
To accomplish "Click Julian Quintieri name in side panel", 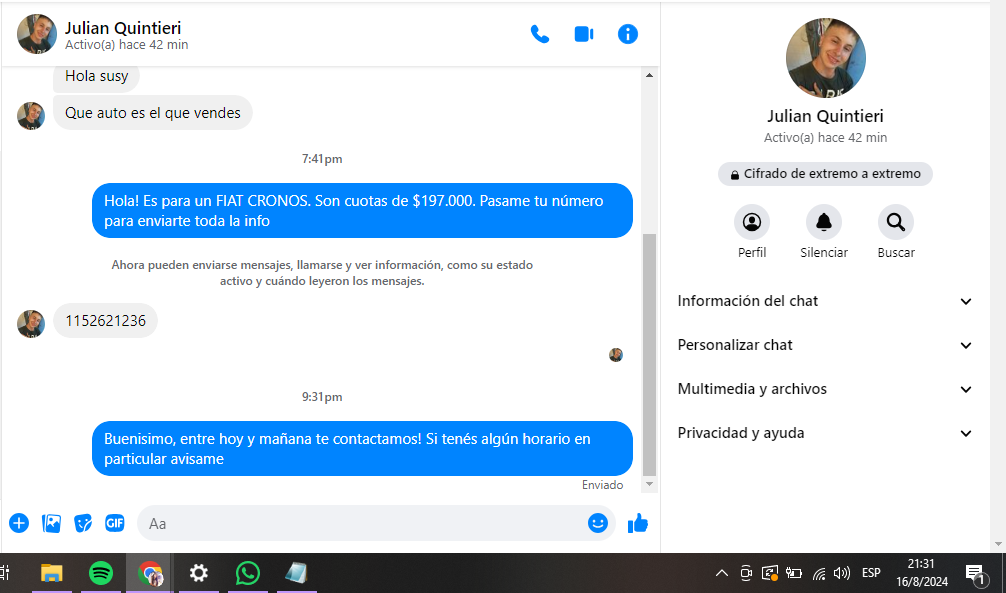I will [825, 116].
